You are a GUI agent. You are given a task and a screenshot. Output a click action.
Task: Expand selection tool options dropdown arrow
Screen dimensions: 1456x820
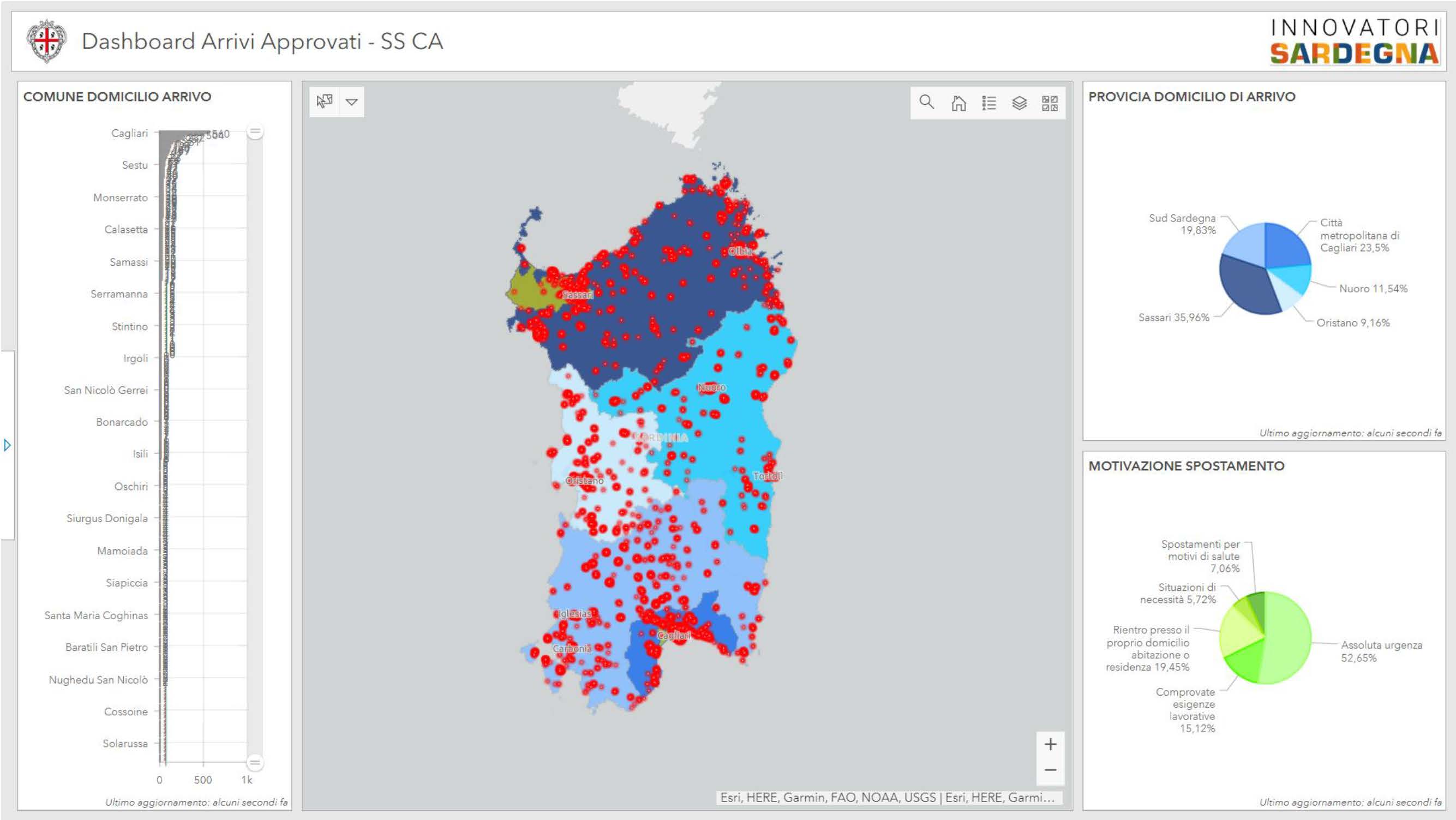tap(351, 101)
